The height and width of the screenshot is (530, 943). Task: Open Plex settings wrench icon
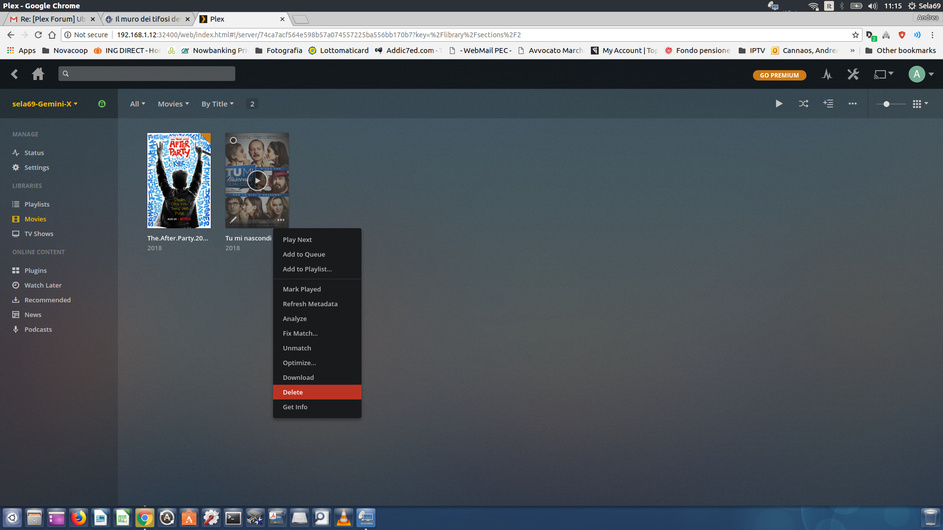click(x=853, y=75)
